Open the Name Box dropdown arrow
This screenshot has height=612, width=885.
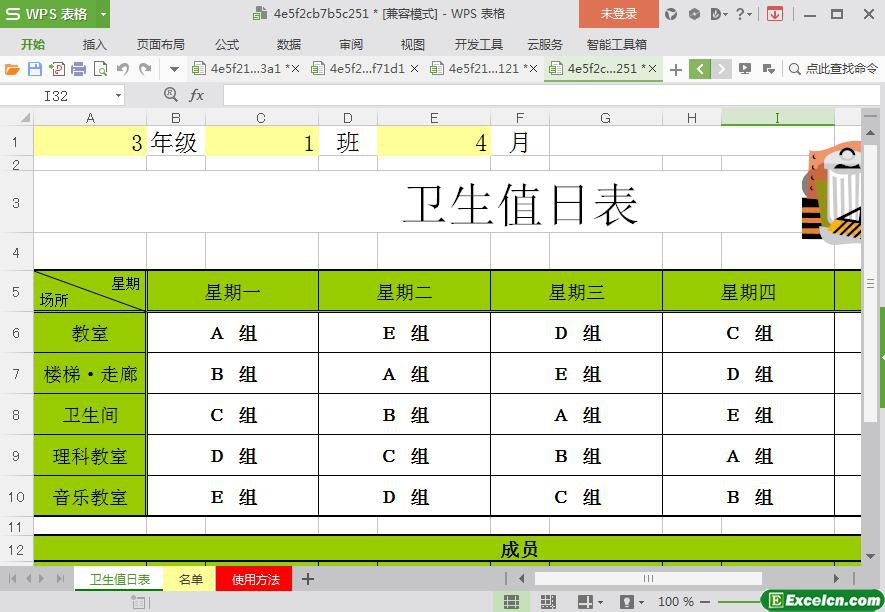[118, 95]
